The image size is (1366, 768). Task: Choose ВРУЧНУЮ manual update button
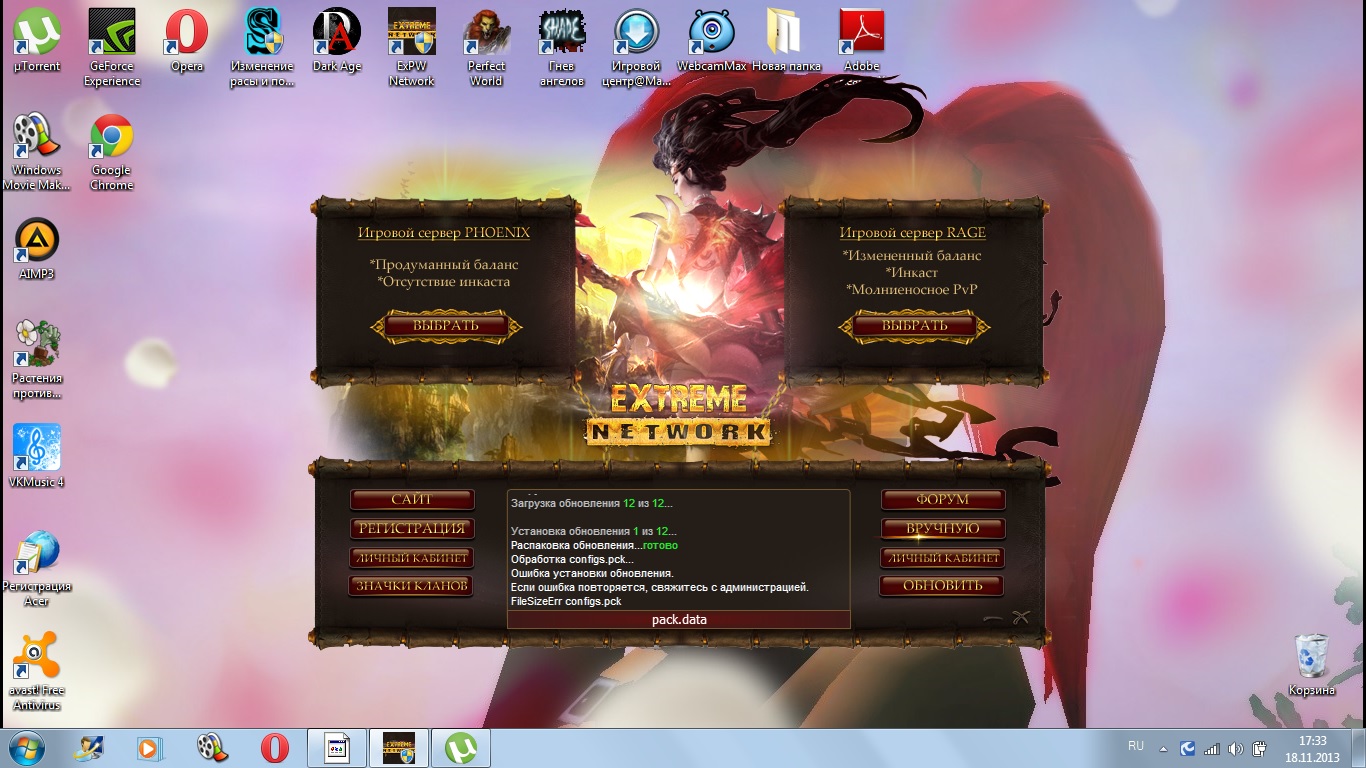tap(942, 528)
